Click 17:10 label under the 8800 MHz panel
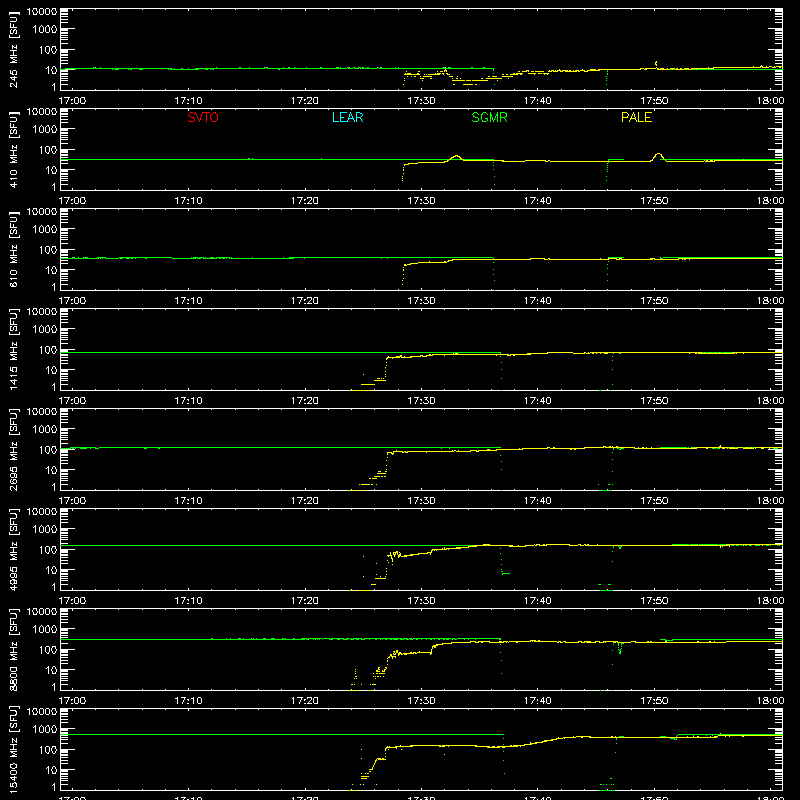Image resolution: width=800 pixels, height=800 pixels. [x=188, y=701]
